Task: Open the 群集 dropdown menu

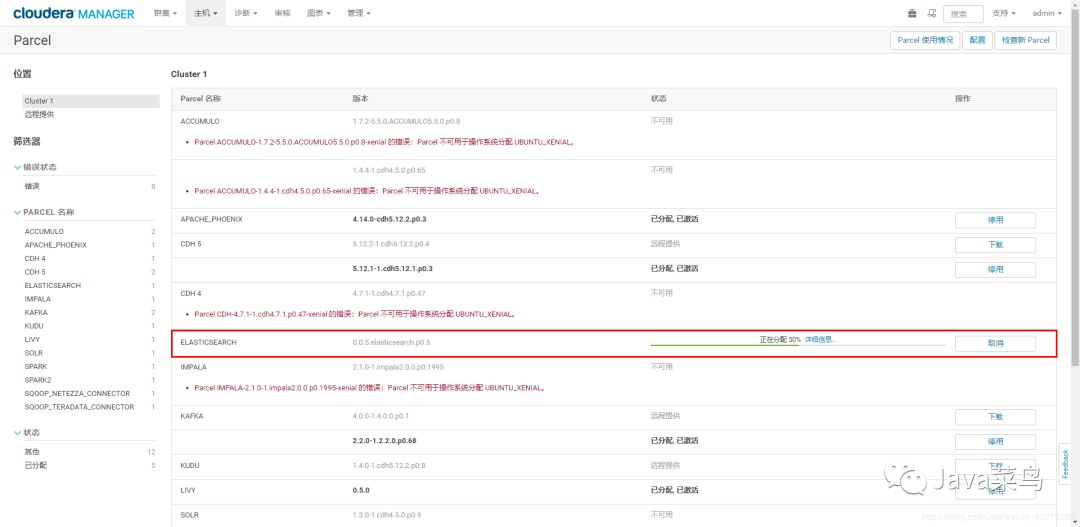Action: (165, 13)
